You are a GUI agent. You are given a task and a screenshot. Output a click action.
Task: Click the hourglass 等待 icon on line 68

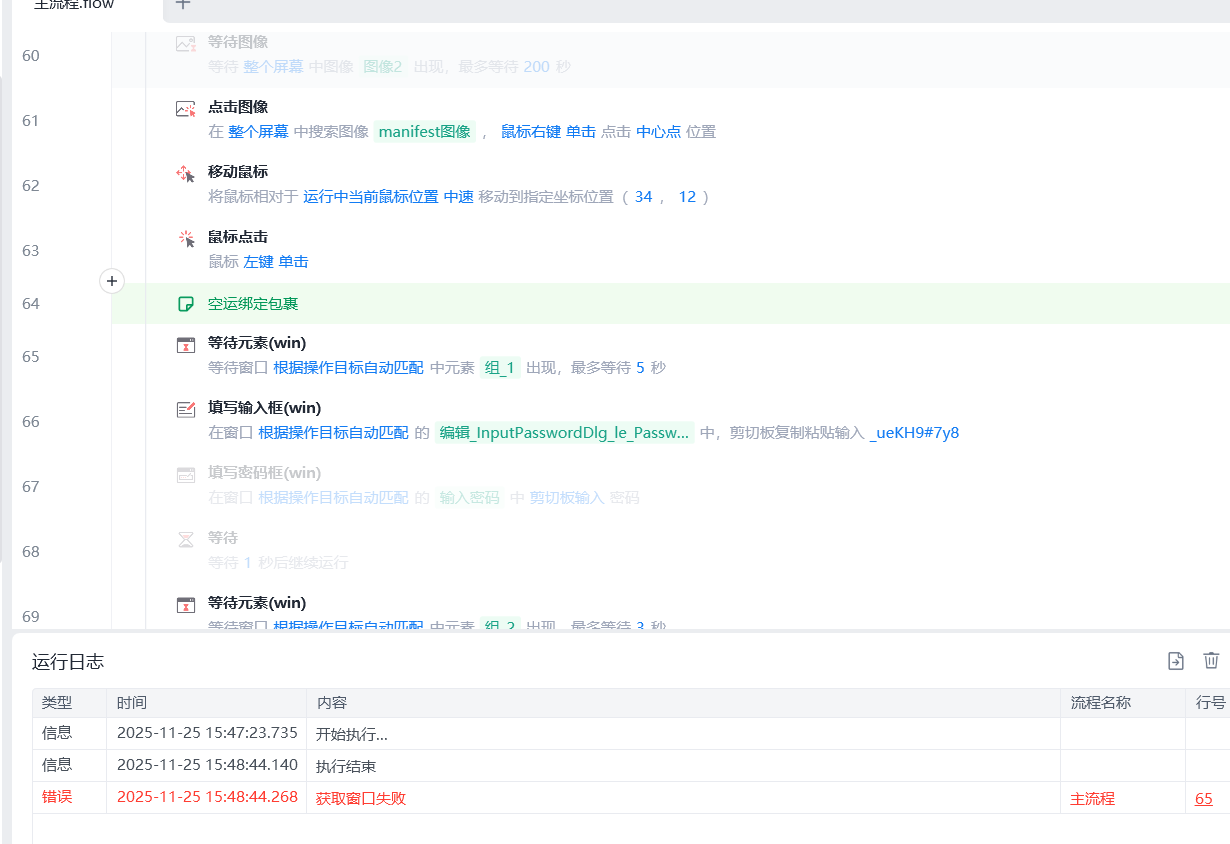click(x=186, y=539)
